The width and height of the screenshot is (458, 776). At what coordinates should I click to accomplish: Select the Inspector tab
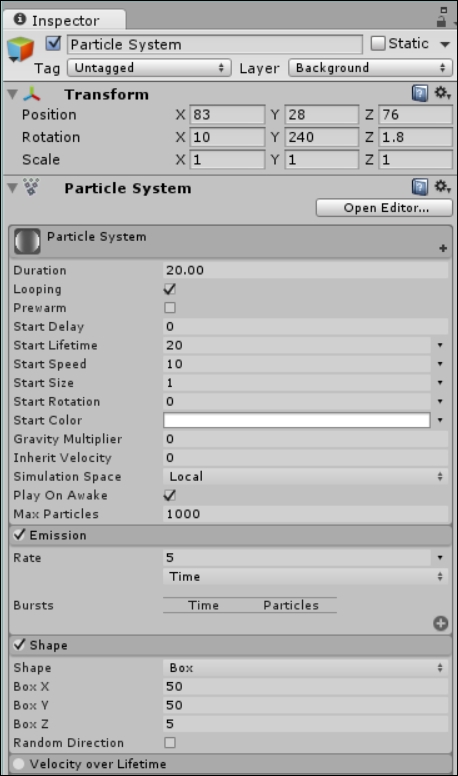click(x=64, y=20)
